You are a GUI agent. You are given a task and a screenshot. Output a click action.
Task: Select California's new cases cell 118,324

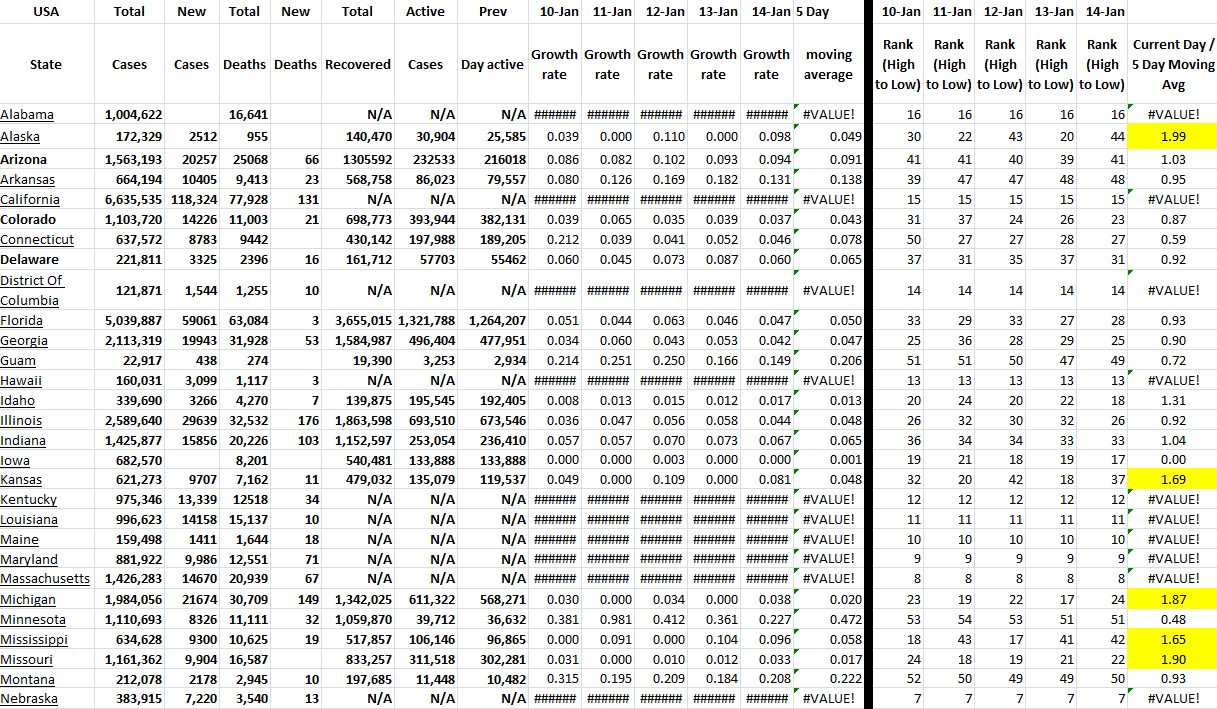coord(190,199)
